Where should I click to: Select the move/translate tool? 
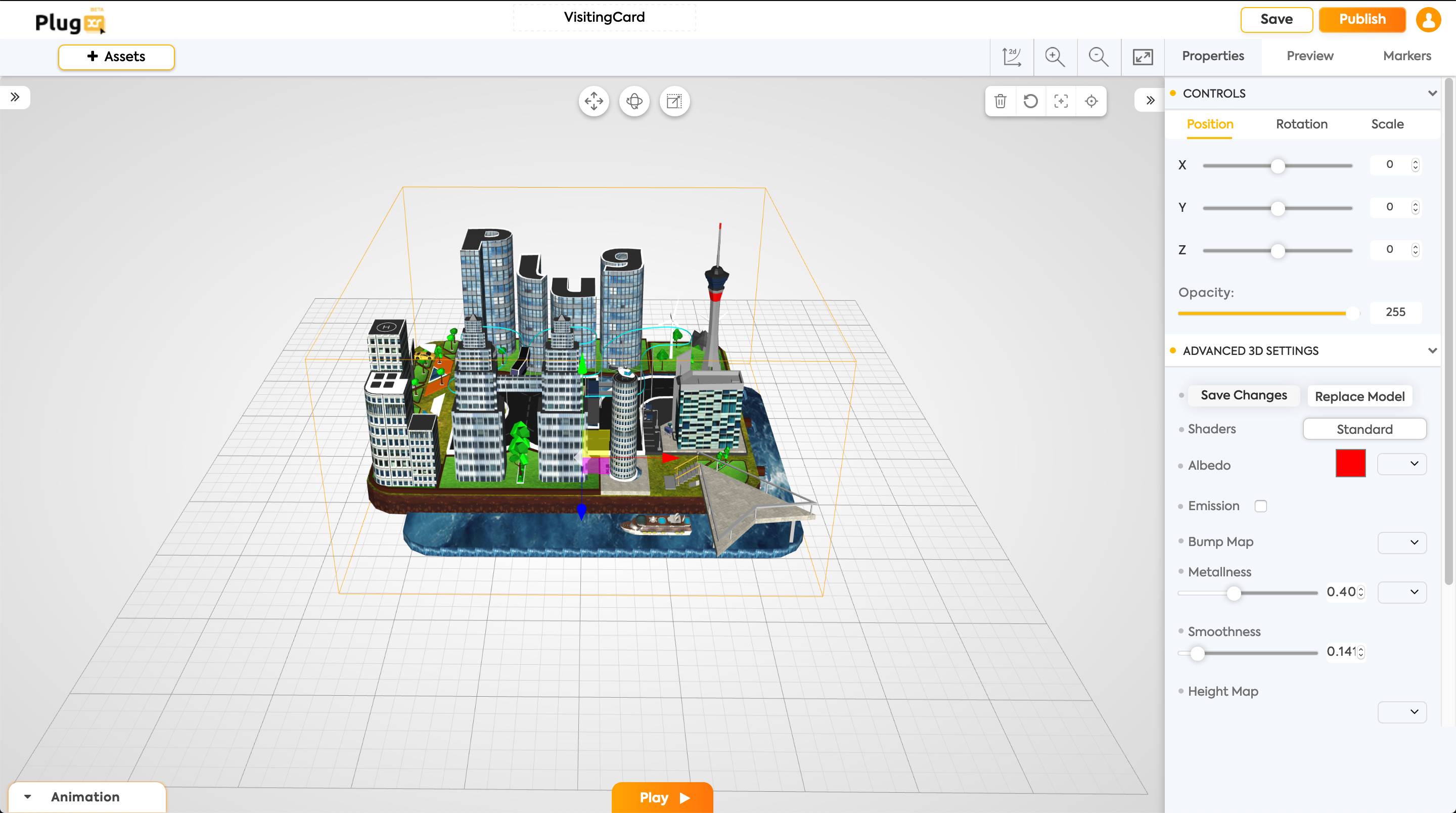[x=593, y=100]
